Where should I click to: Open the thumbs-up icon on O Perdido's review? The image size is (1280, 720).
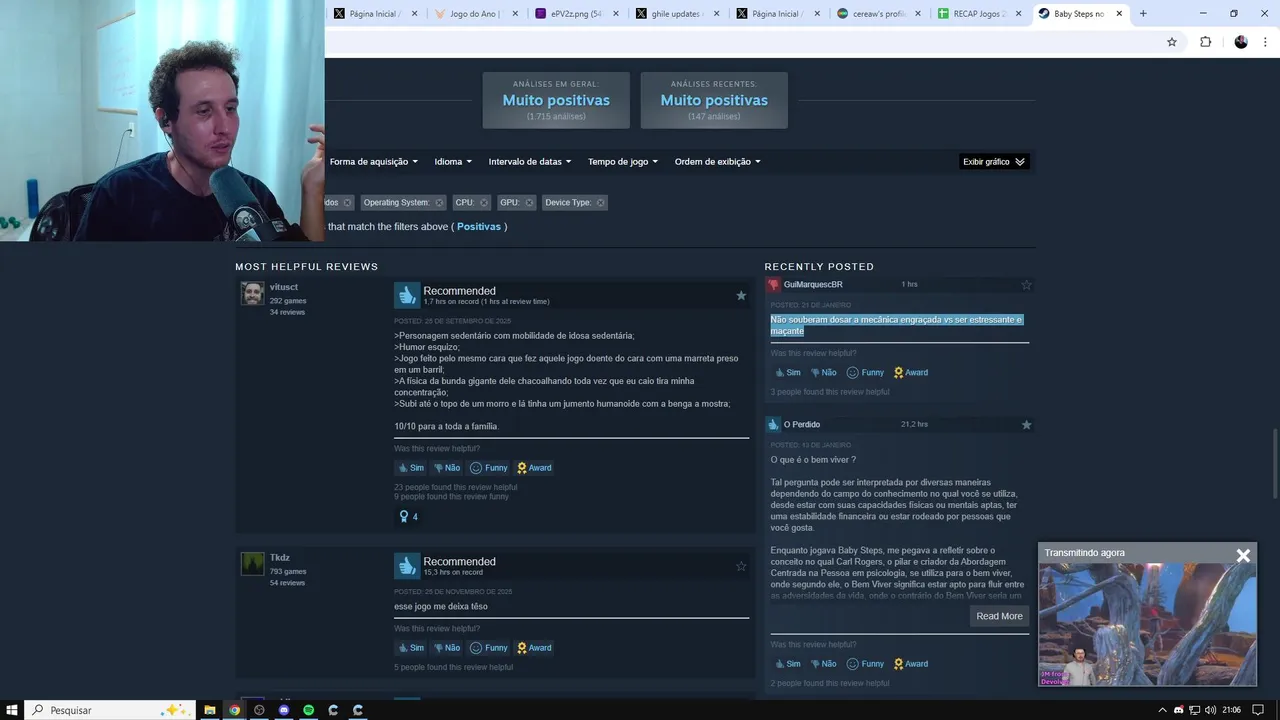[773, 425]
